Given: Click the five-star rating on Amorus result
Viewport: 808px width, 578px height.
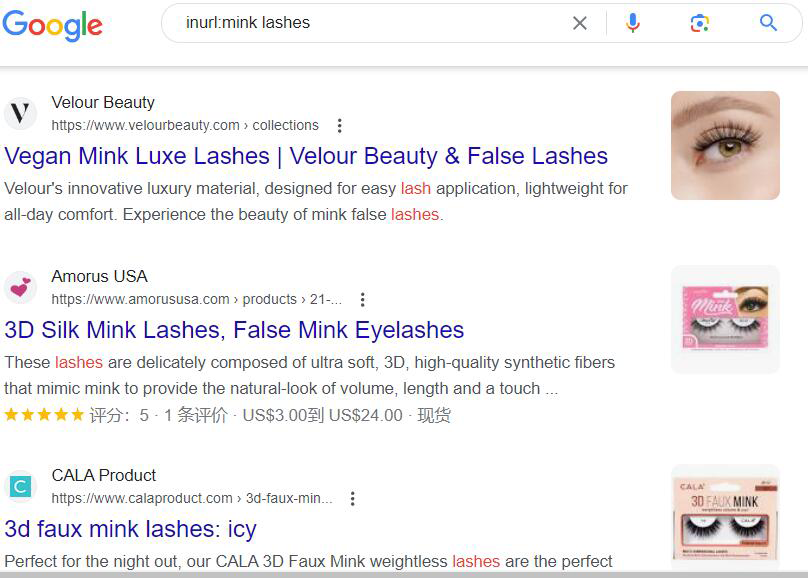Looking at the screenshot, I should [44, 415].
